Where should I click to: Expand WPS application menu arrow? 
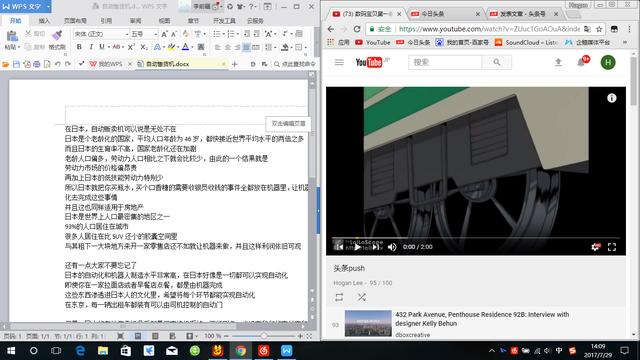pos(48,7)
